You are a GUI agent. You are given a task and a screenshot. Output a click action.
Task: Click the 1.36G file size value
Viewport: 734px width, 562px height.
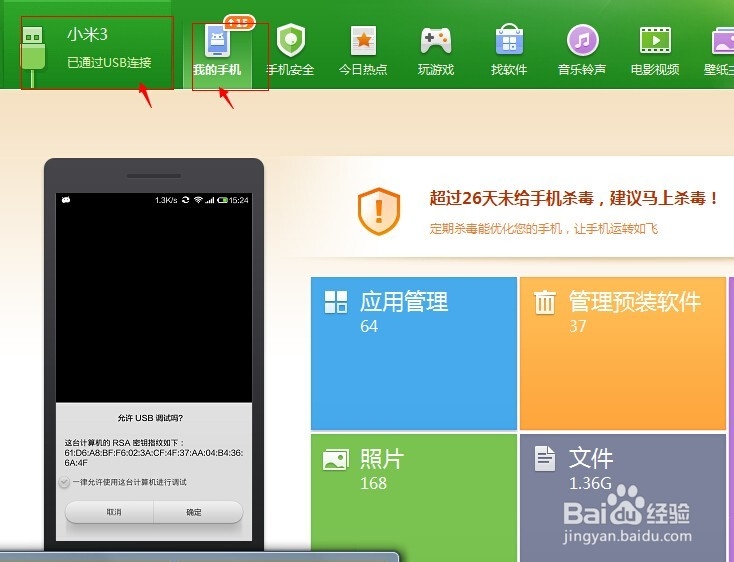pyautogui.click(x=590, y=483)
